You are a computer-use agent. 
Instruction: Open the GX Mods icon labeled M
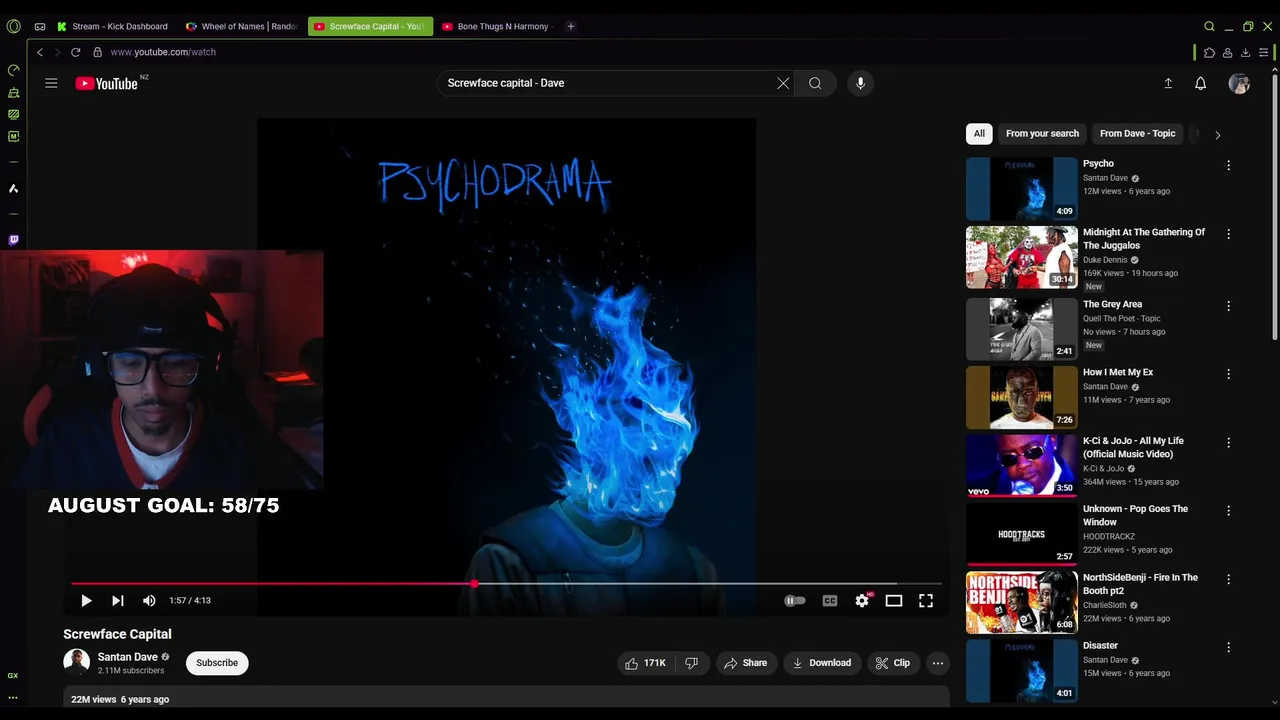(x=13, y=136)
